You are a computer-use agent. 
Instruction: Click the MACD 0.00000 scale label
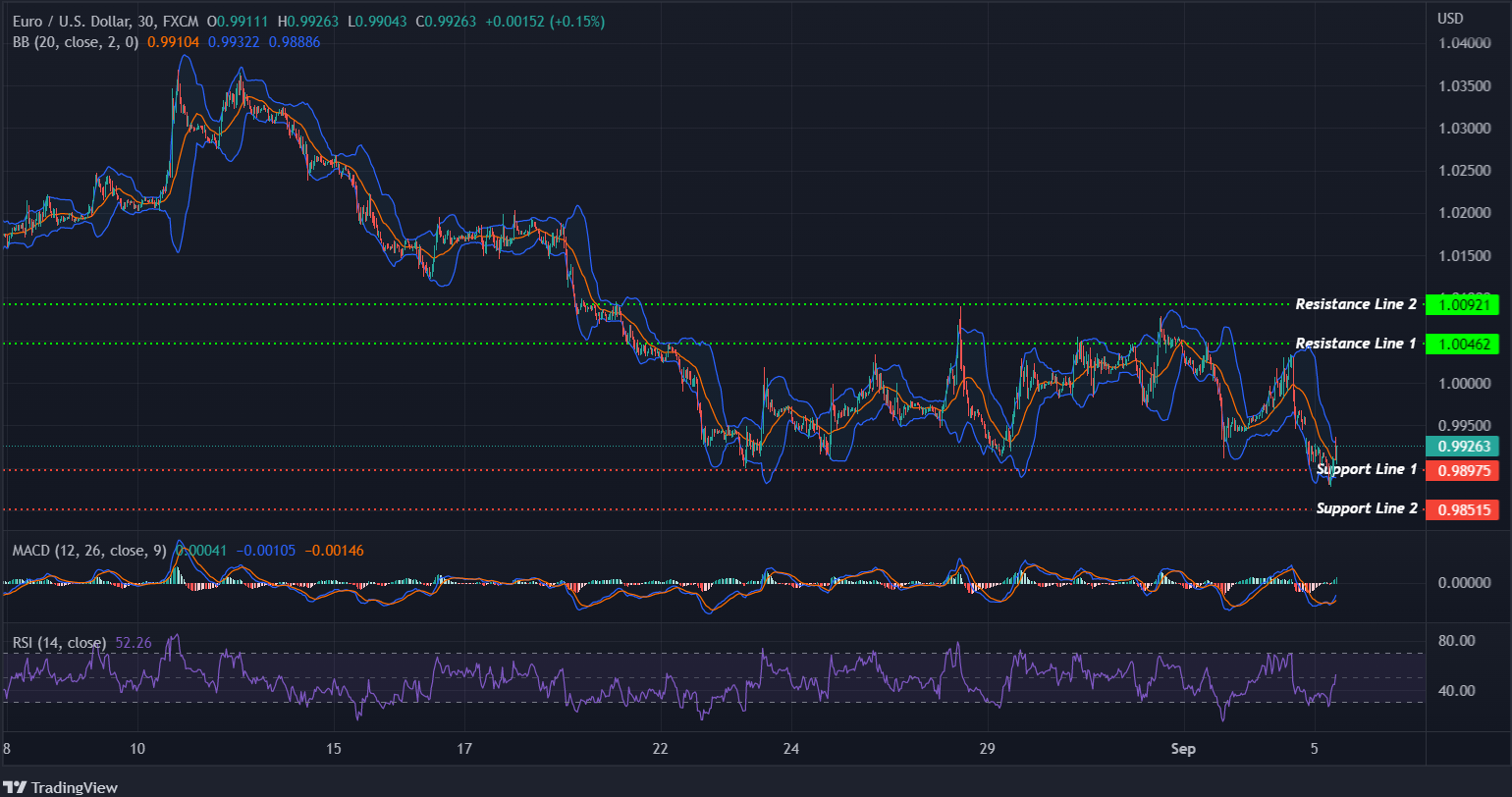click(1465, 583)
